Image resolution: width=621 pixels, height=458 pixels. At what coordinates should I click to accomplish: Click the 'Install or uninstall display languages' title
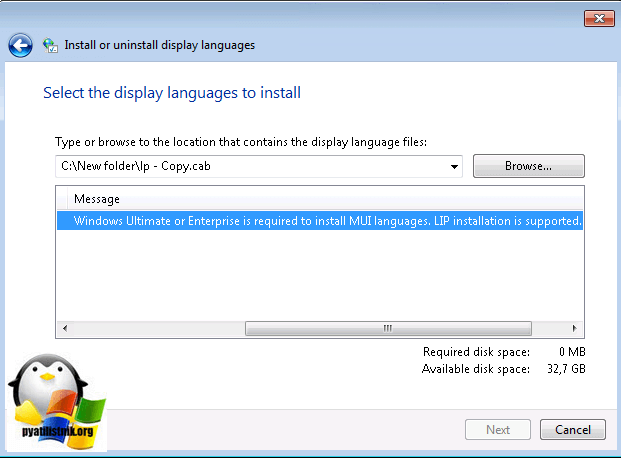(x=160, y=46)
